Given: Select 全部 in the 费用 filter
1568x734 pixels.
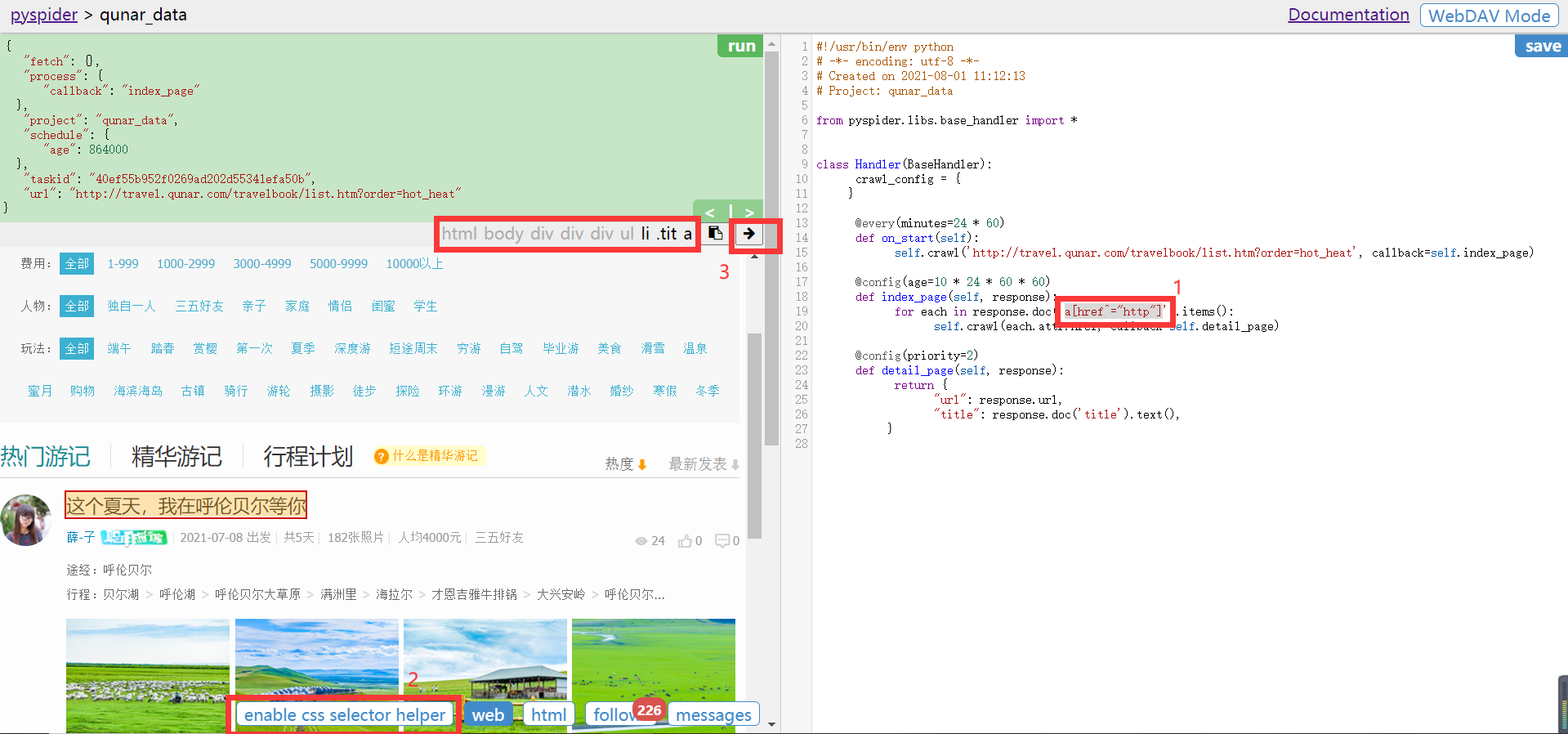Looking at the screenshot, I should tap(77, 264).
